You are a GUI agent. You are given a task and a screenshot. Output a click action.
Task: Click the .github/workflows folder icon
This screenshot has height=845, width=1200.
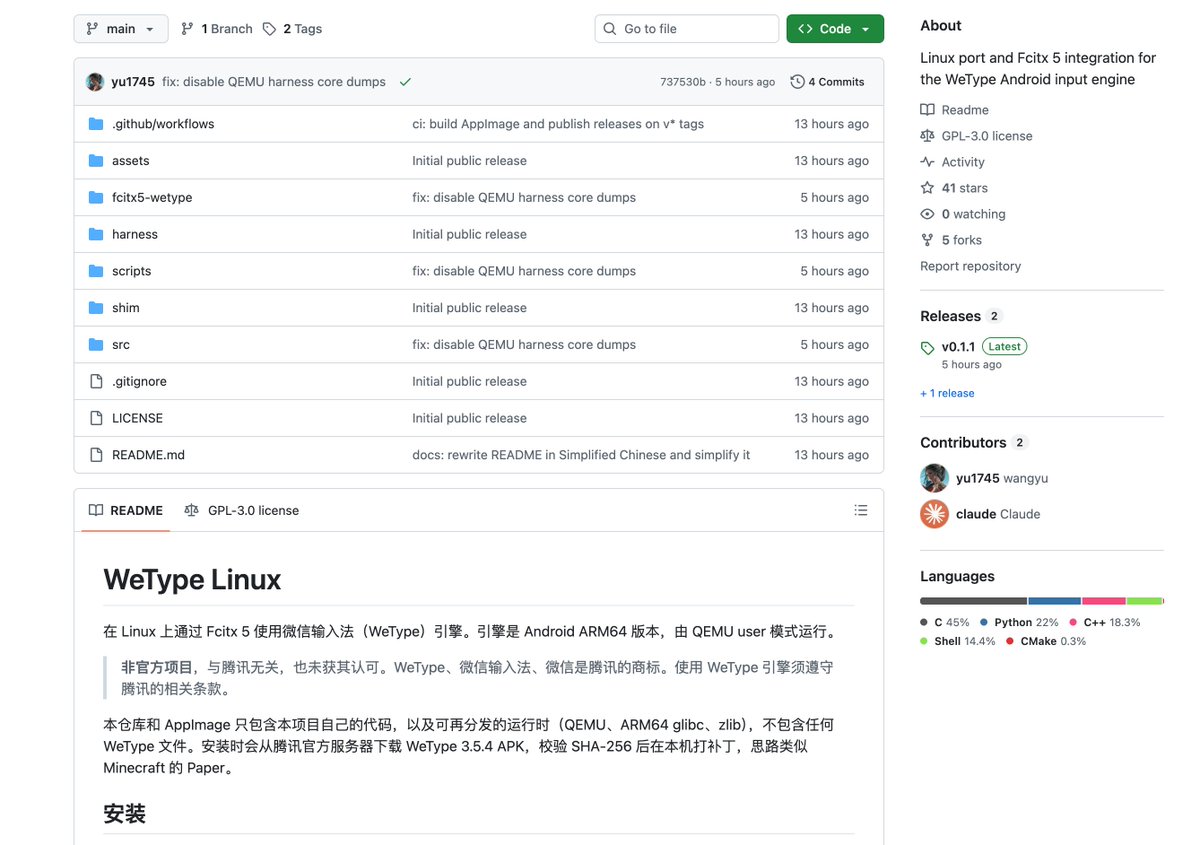(96, 124)
